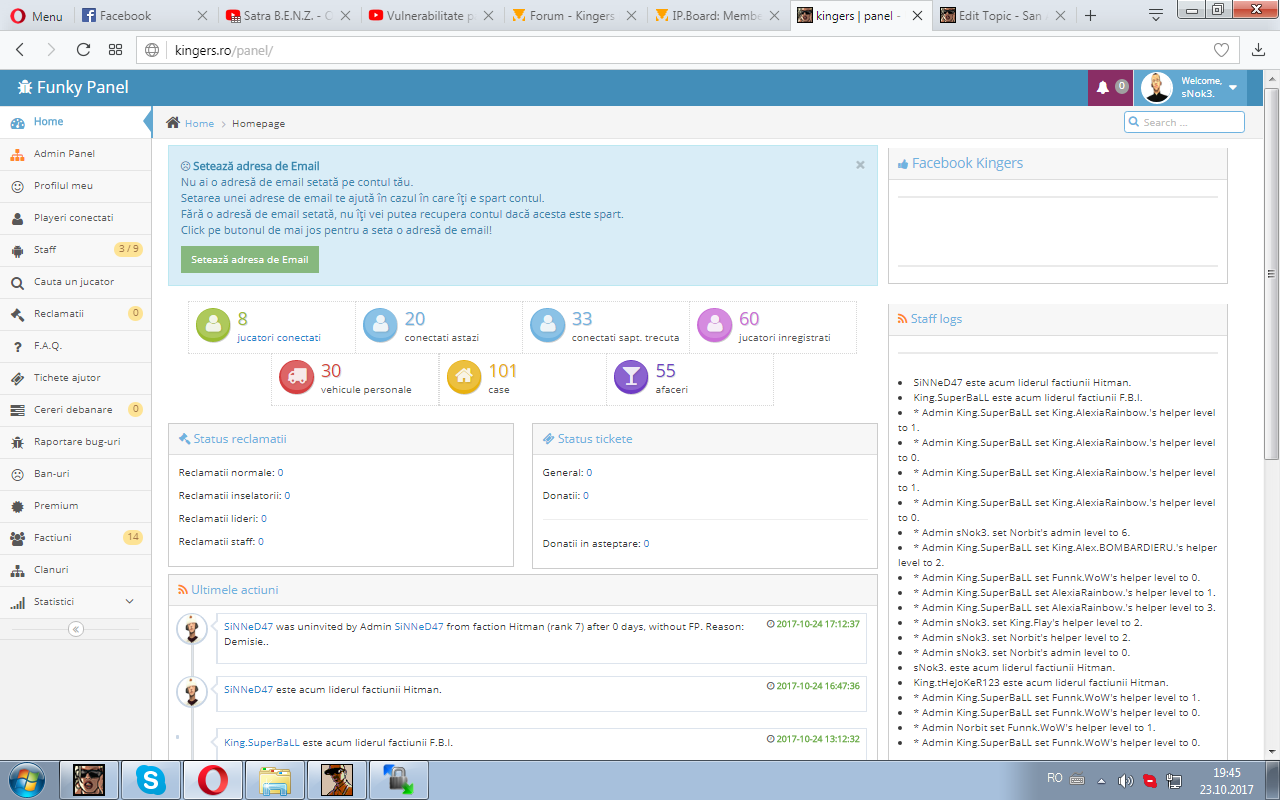Click the green jucatori conectati circle icon
Screen dimensions: 1280x800
[x=213, y=325]
